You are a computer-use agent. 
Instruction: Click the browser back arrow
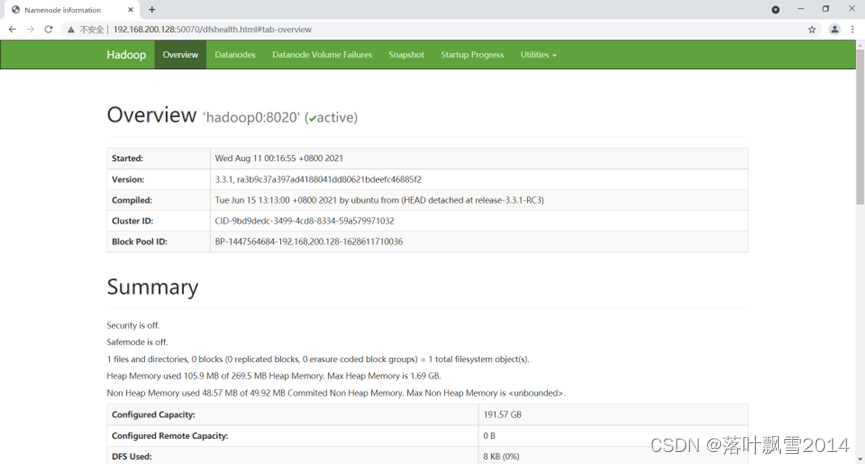(12, 29)
